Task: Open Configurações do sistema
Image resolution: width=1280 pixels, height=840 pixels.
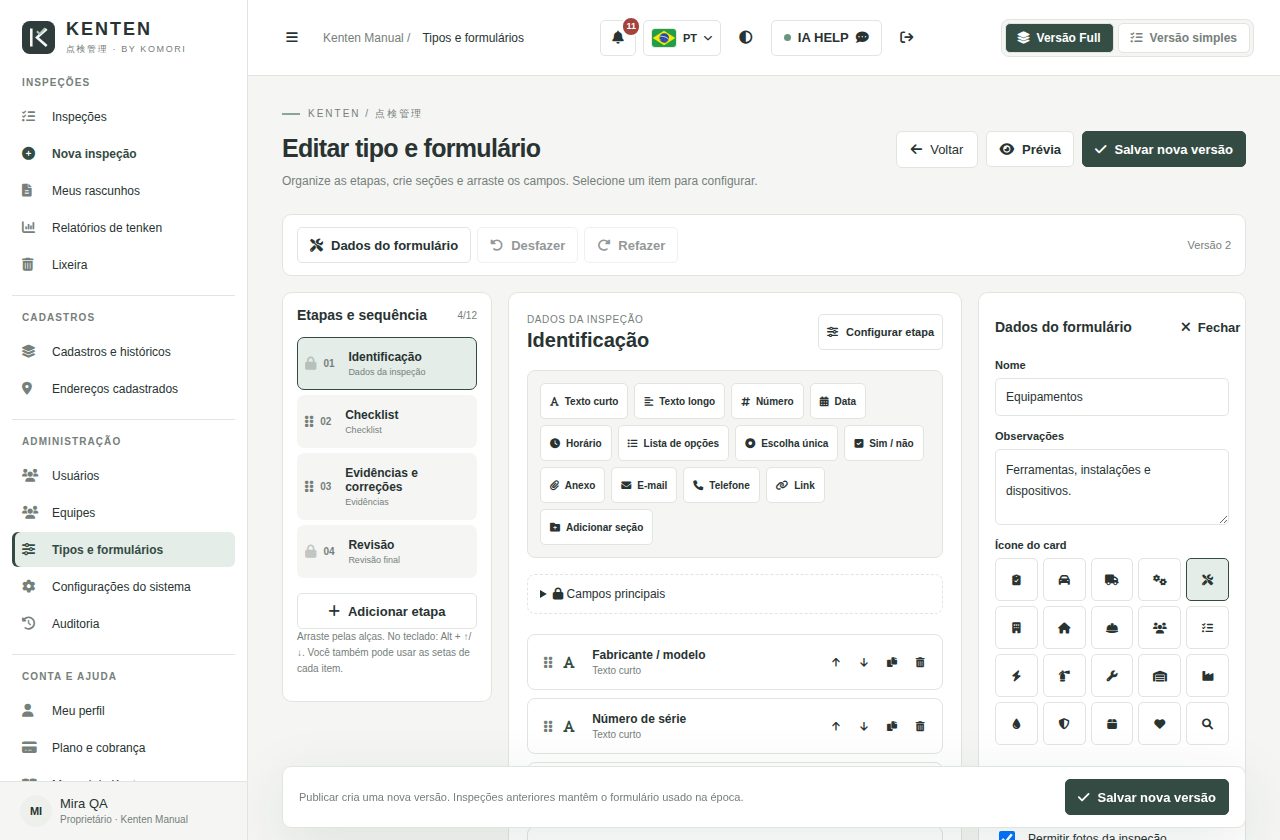Action: coord(124,587)
